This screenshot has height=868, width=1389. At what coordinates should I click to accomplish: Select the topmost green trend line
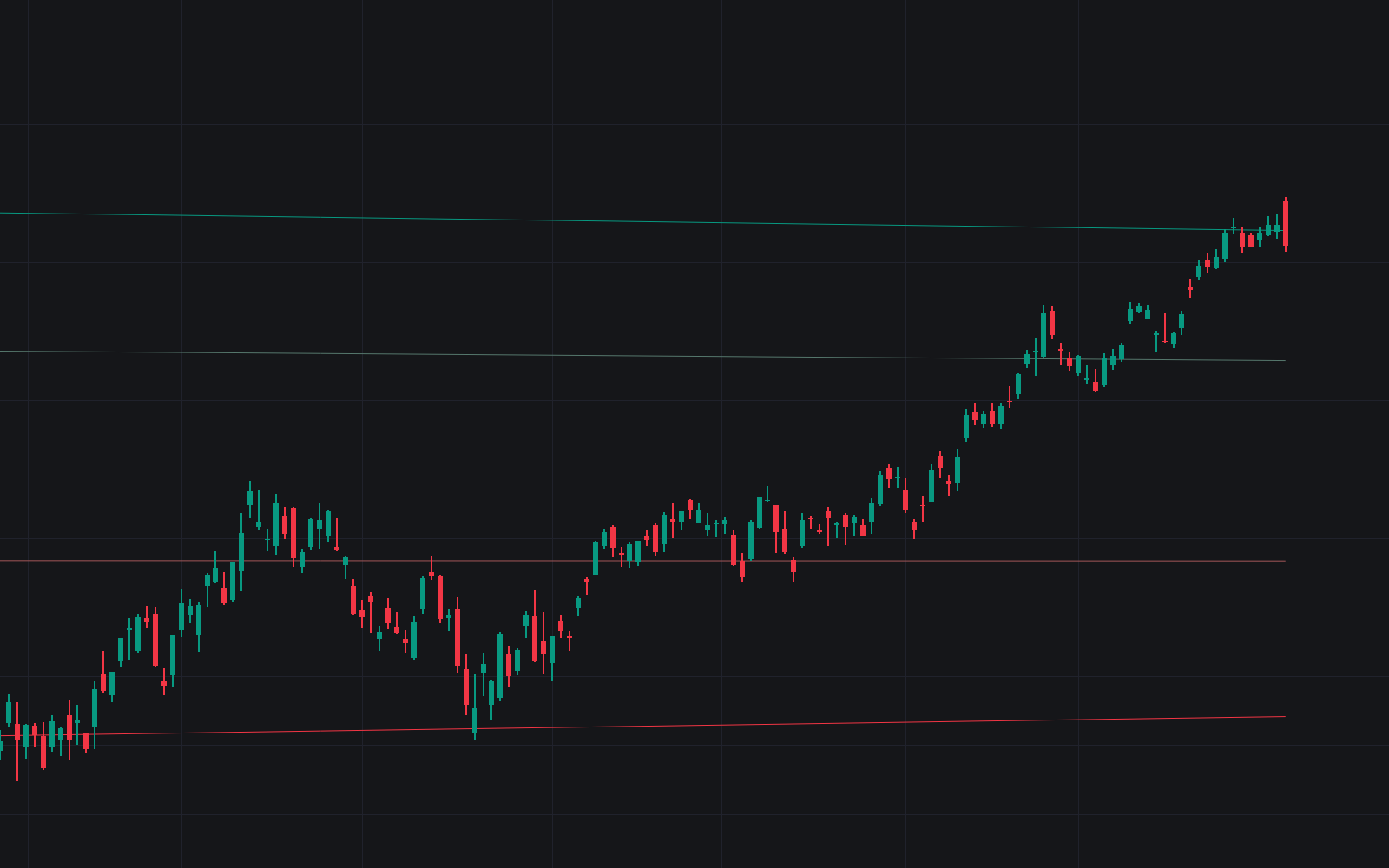point(642,221)
